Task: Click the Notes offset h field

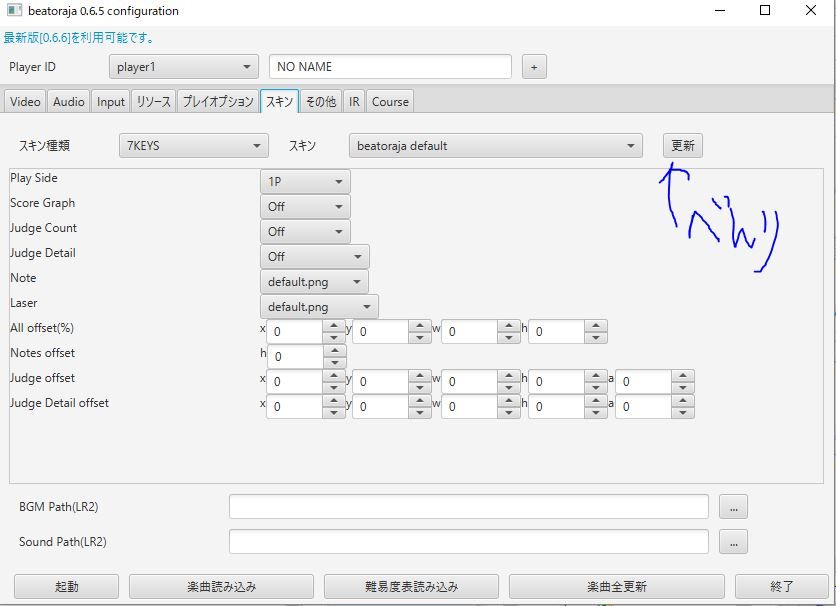Action: pyautogui.click(x=296, y=357)
